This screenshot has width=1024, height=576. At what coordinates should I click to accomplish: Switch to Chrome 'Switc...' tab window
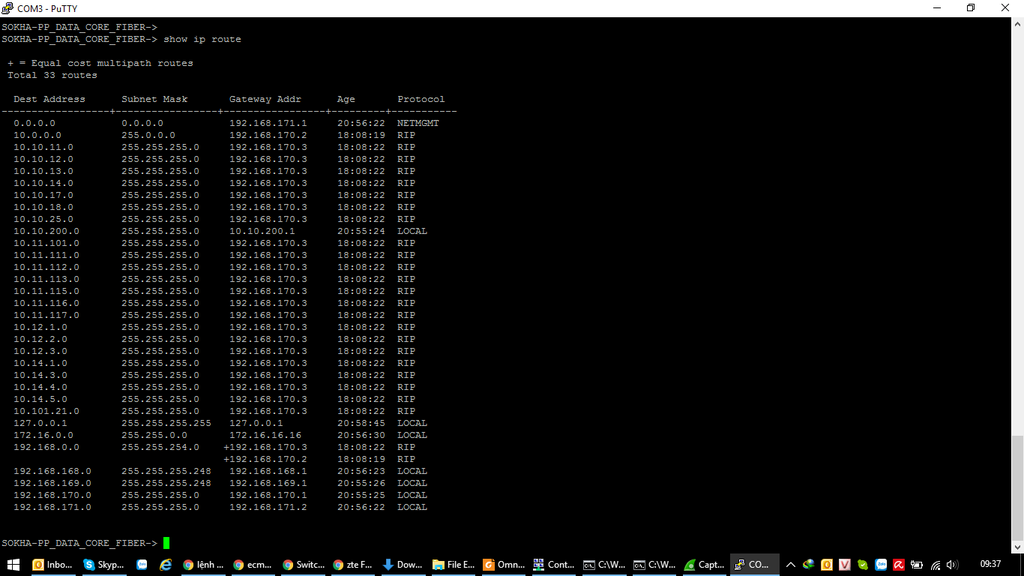303,565
